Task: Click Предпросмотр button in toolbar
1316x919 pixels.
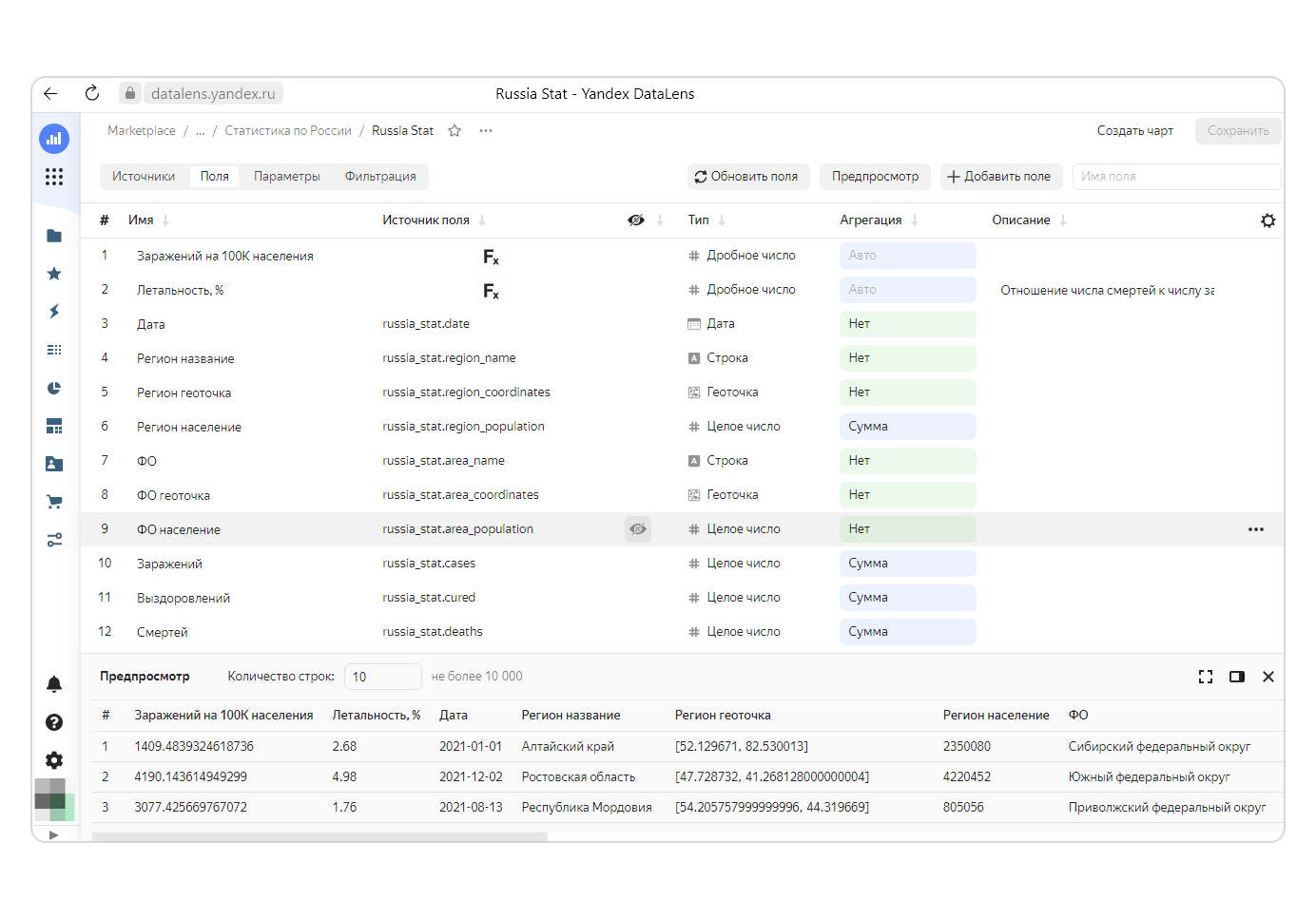Action: click(x=875, y=177)
